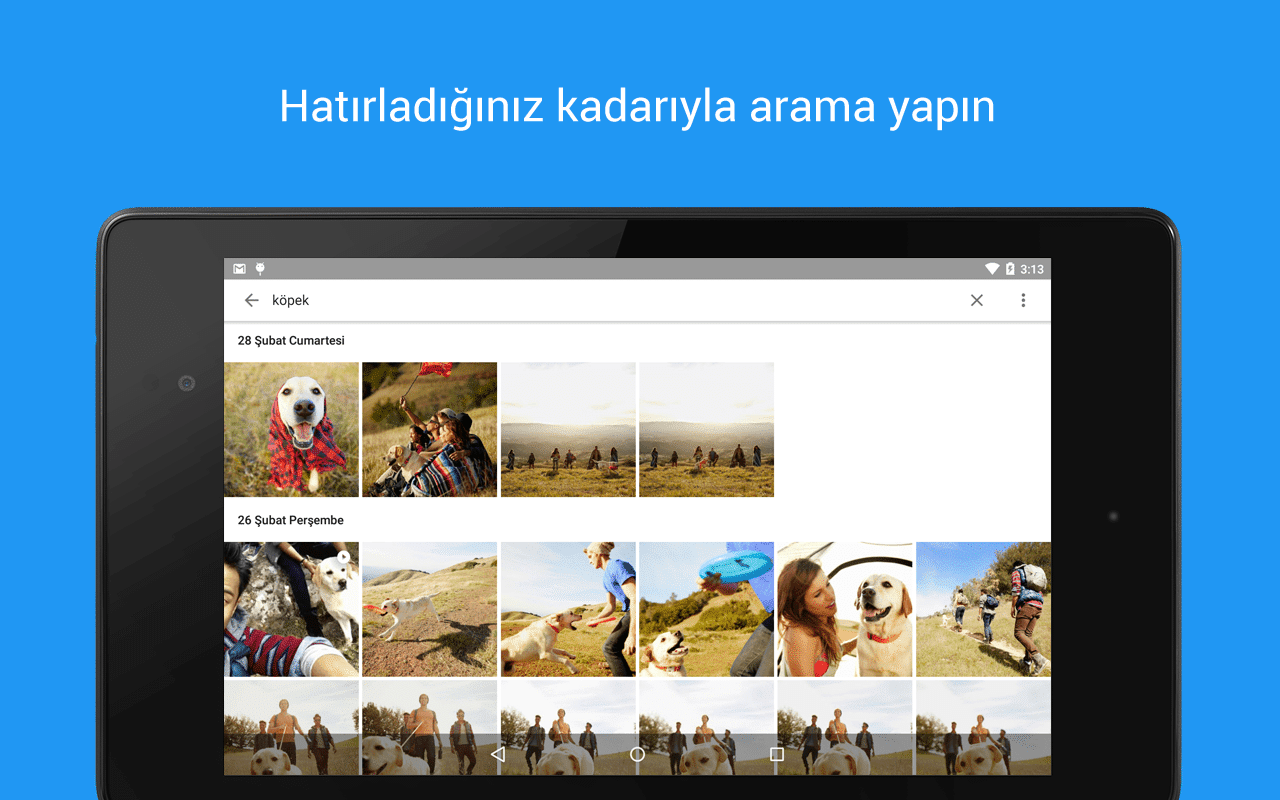Image resolution: width=1280 pixels, height=800 pixels.
Task: Click the email notification icon in status bar
Action: [x=239, y=268]
